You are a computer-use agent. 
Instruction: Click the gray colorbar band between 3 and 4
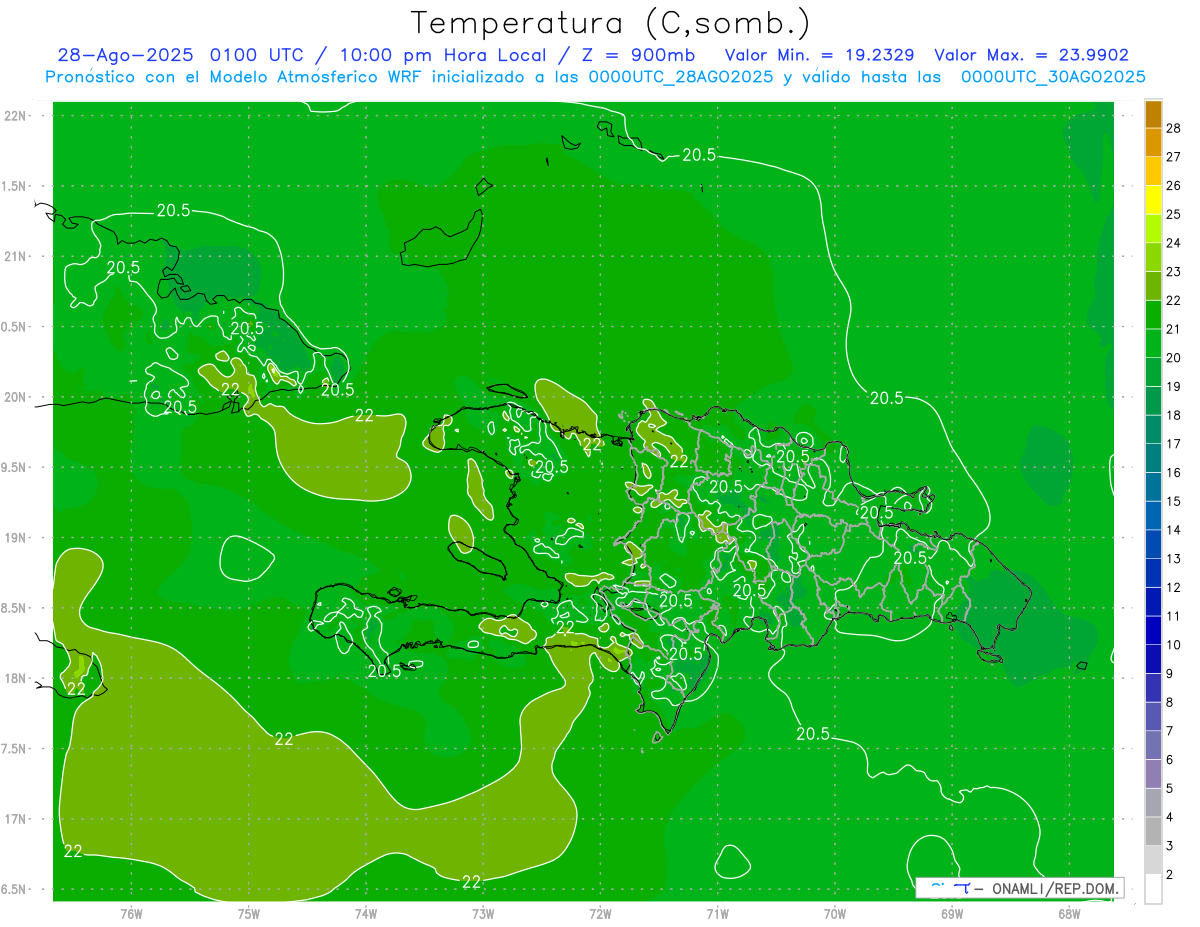1154,832
